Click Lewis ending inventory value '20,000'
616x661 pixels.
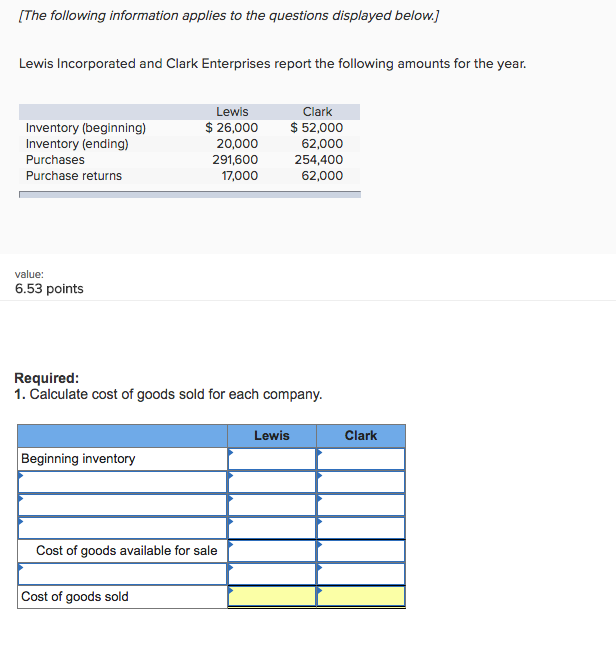pyautogui.click(x=237, y=144)
